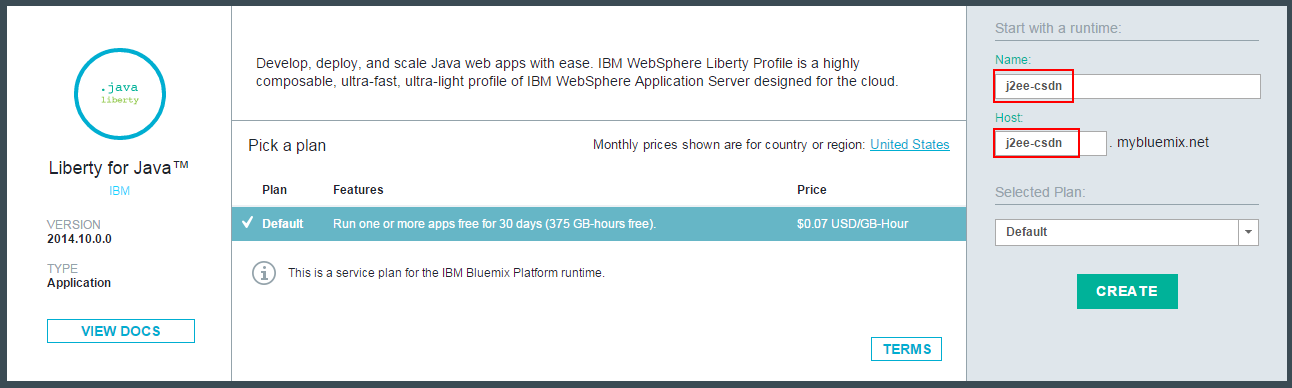
Task: Click the Features column header
Action: coord(358,190)
